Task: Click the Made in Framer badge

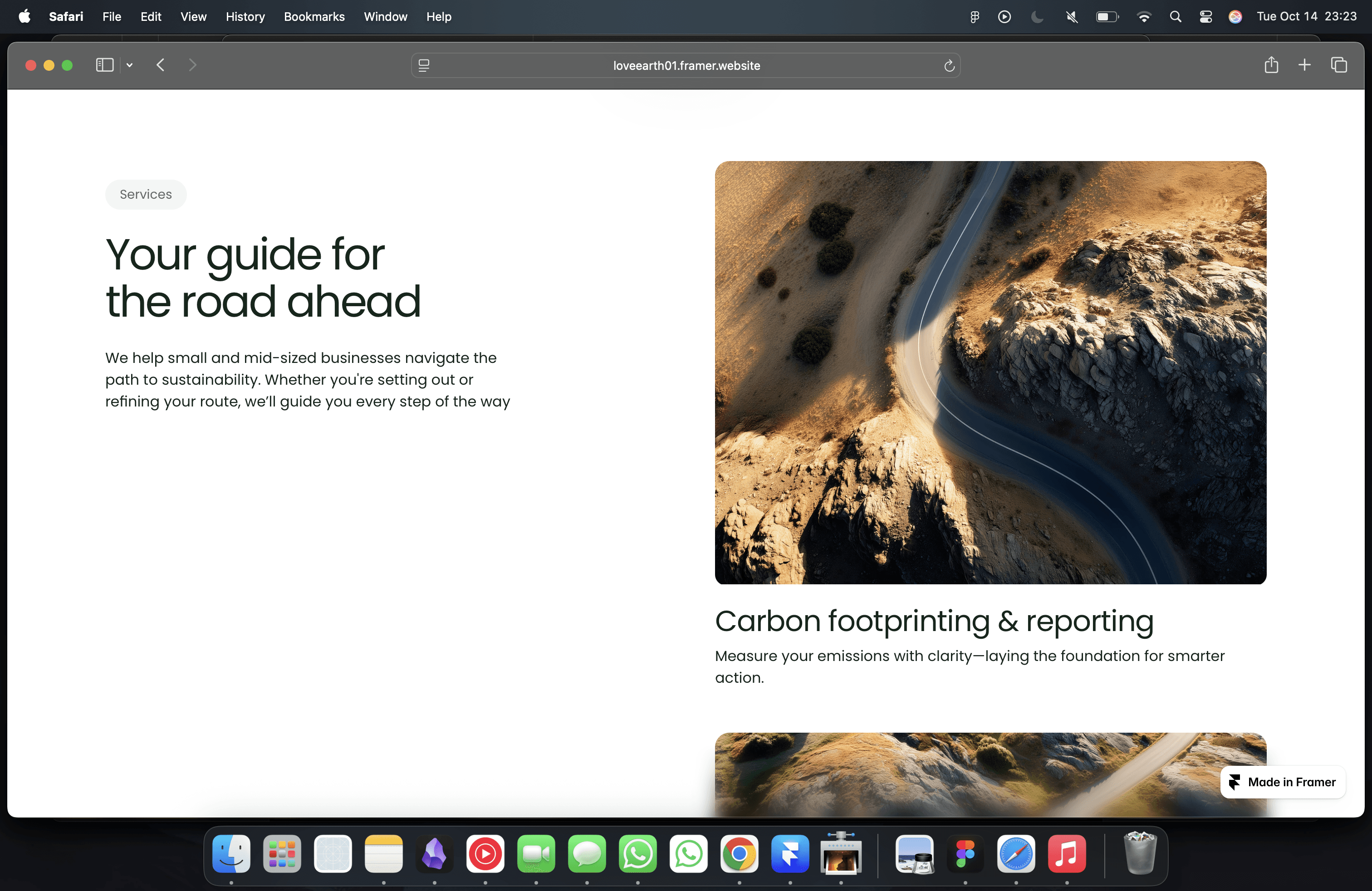Action: [1283, 782]
